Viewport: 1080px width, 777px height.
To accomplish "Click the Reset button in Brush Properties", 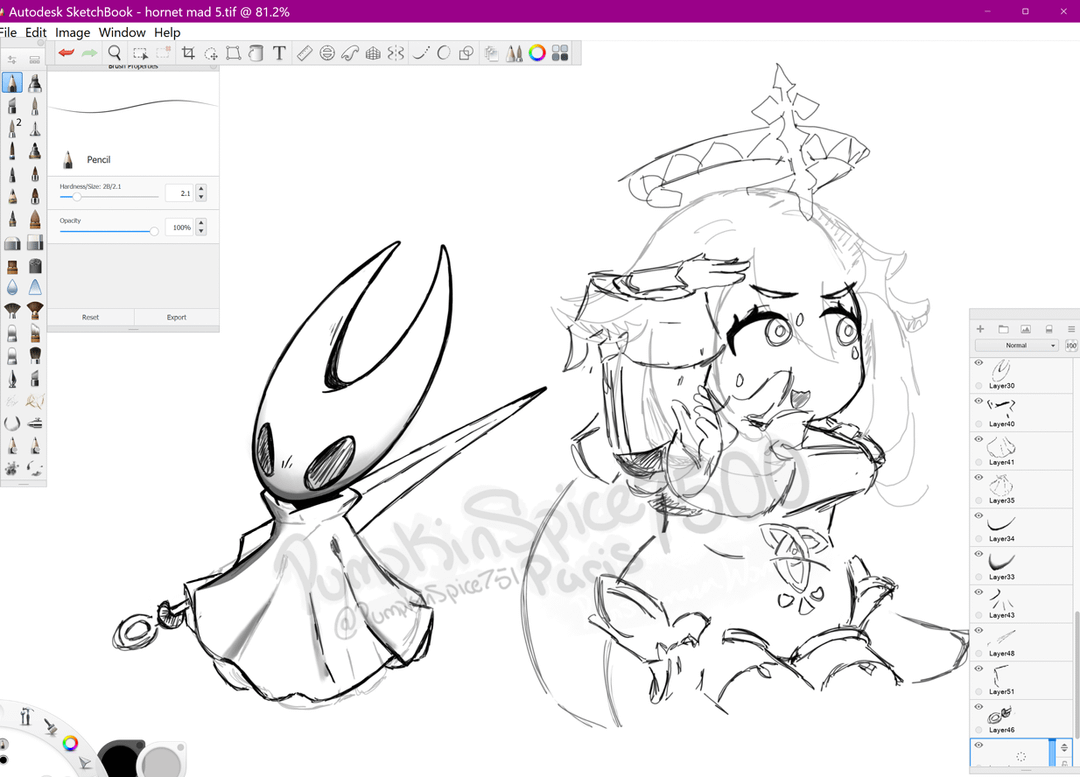I will click(x=90, y=317).
